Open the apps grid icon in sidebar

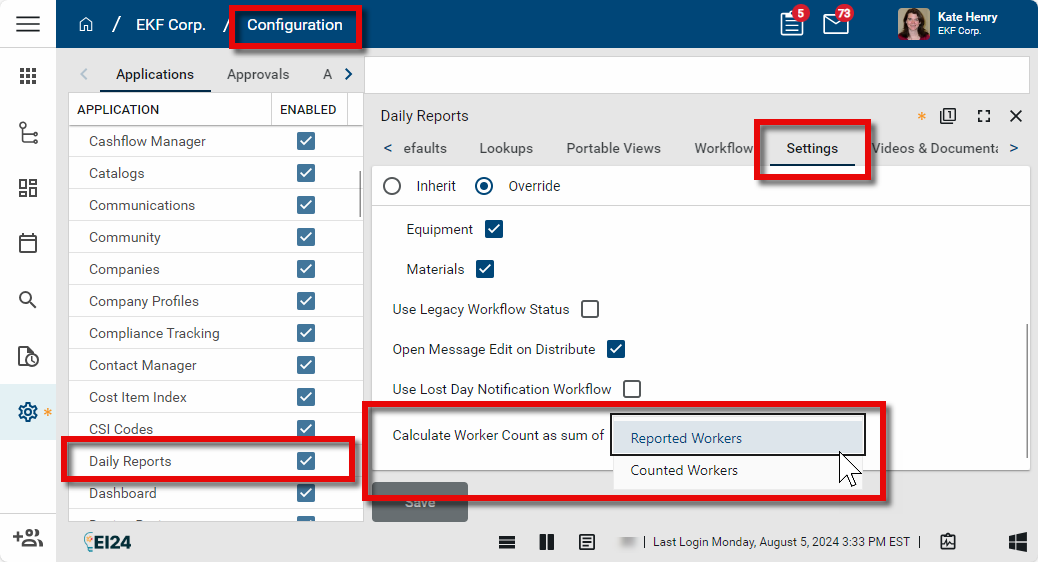coord(28,76)
